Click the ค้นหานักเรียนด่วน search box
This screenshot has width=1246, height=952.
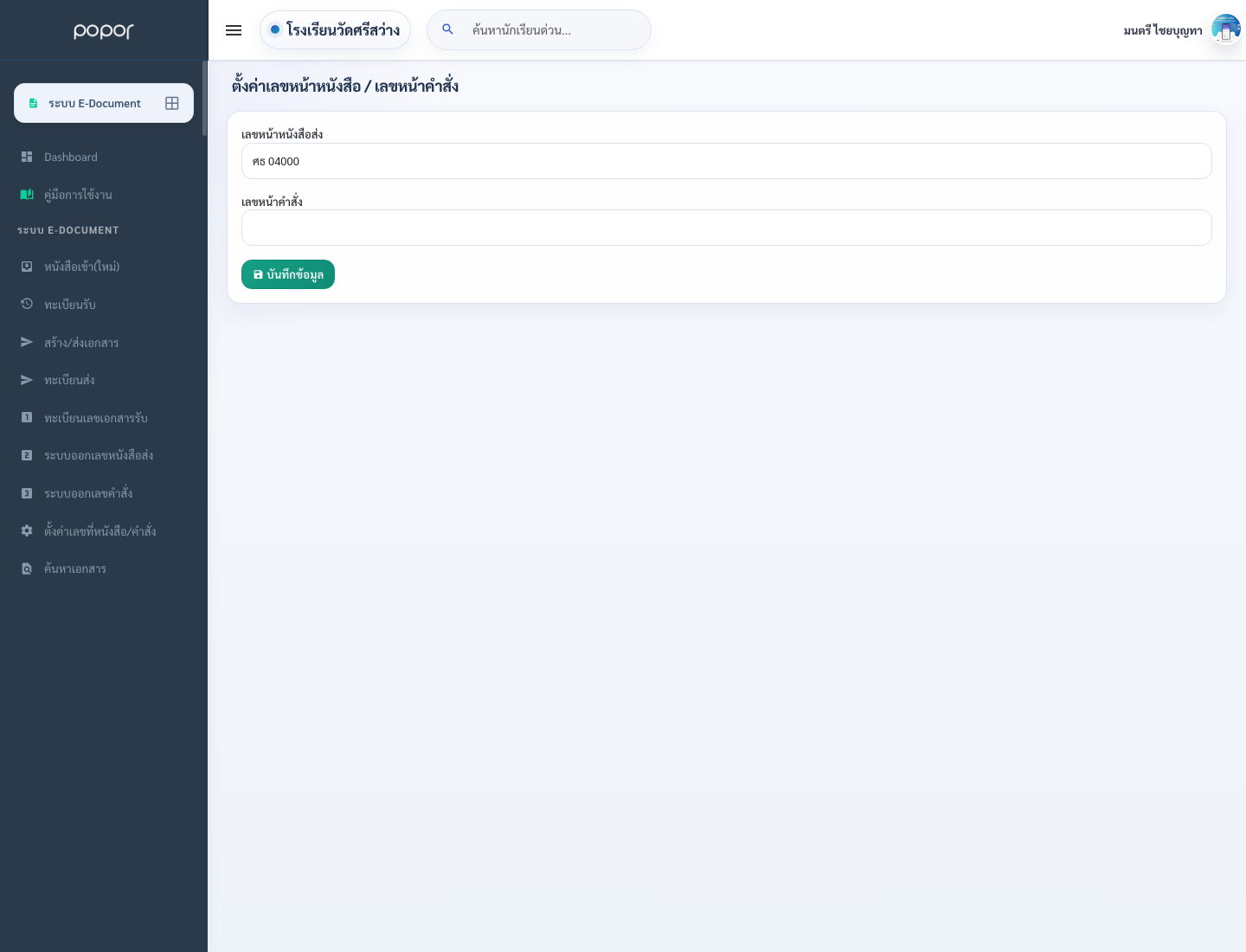pos(539,30)
